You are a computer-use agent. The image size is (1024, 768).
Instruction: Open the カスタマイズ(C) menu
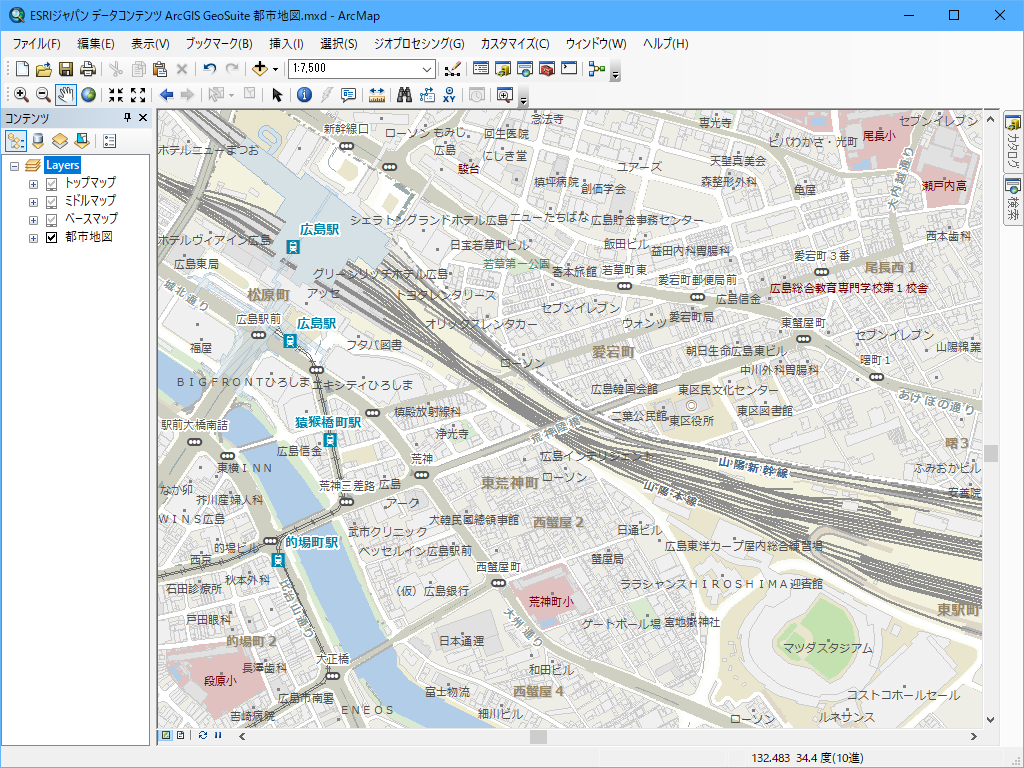pos(515,44)
